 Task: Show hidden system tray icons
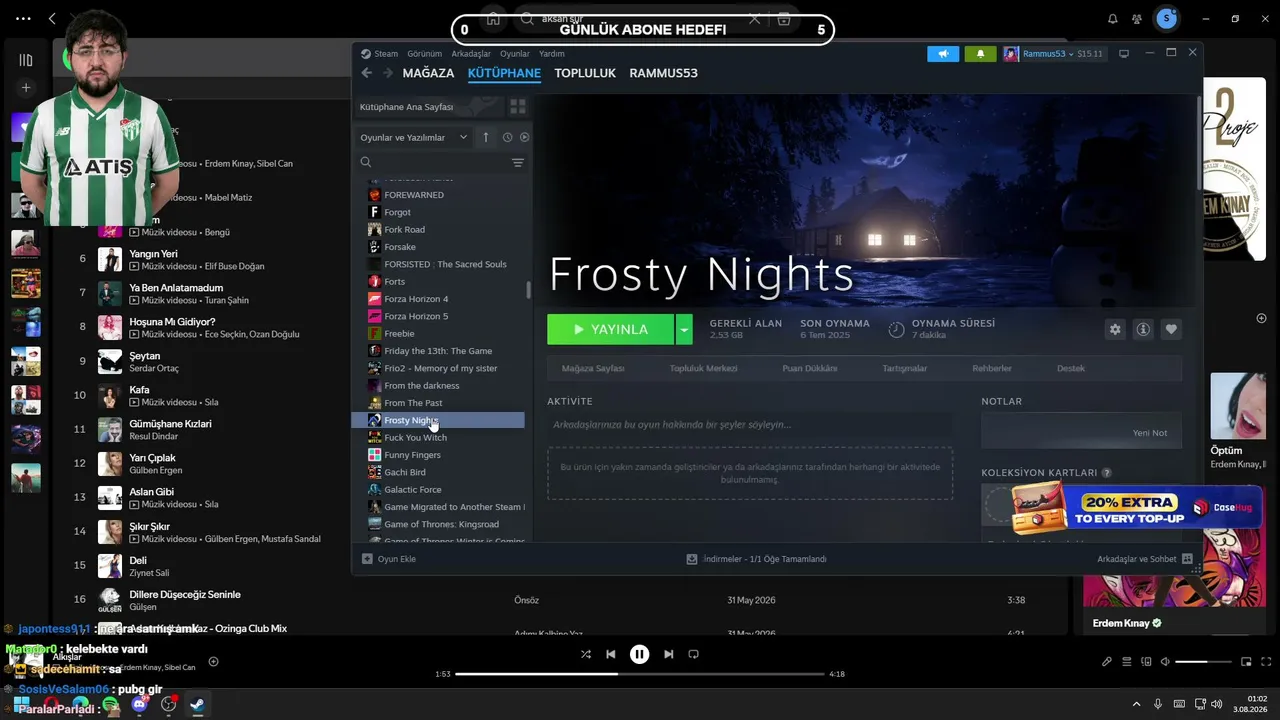(x=1136, y=704)
